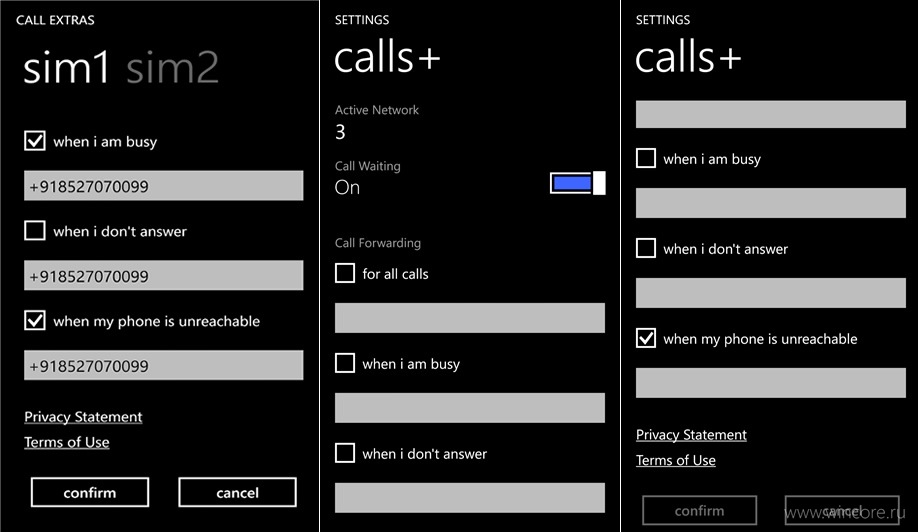The image size is (918, 532).
Task: Edit the don't answer forwarding number on Call Extras screen
Action: pyautogui.click(x=163, y=275)
